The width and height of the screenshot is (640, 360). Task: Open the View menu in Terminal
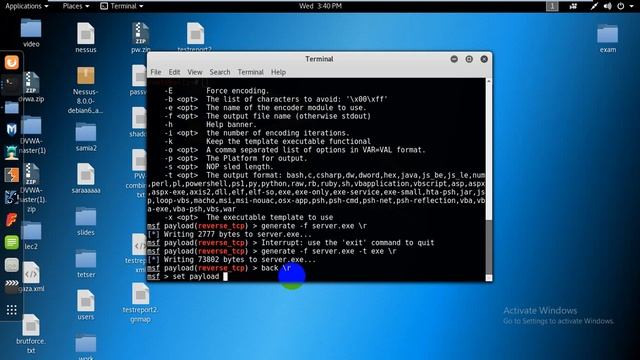[195, 72]
